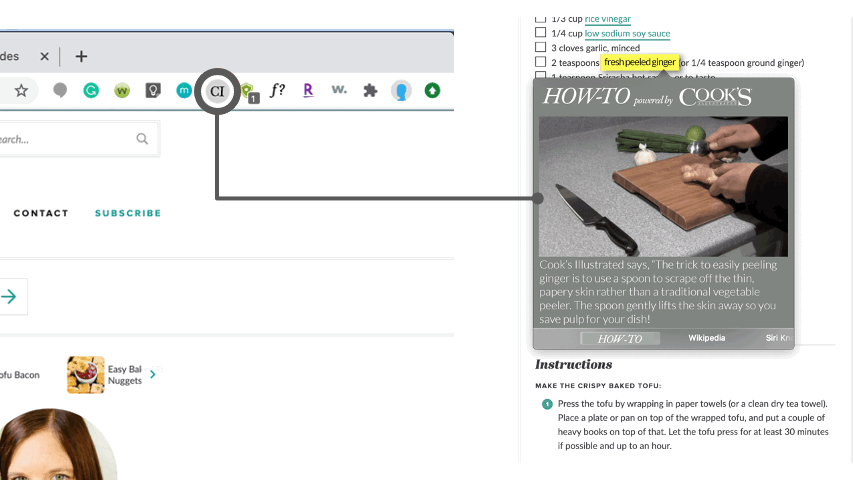
Task: Click the highlighted fresh peeled ginger text
Action: [x=639, y=62]
